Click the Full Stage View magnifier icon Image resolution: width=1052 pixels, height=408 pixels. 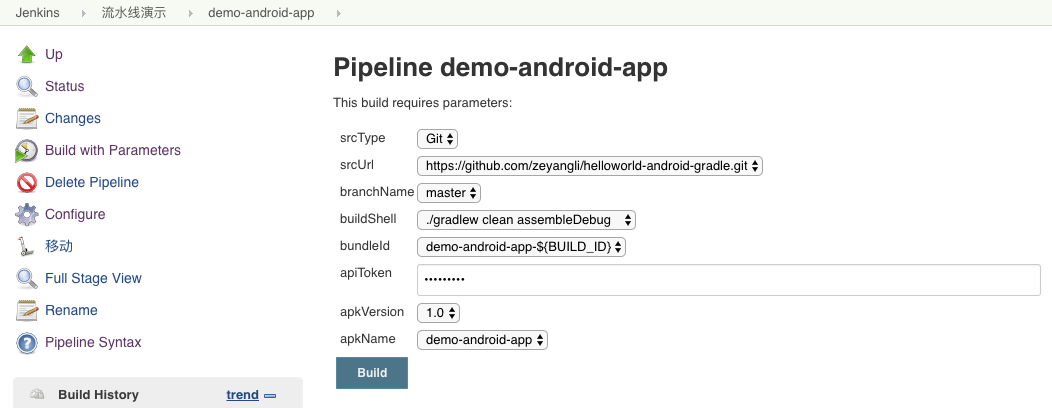click(27, 278)
